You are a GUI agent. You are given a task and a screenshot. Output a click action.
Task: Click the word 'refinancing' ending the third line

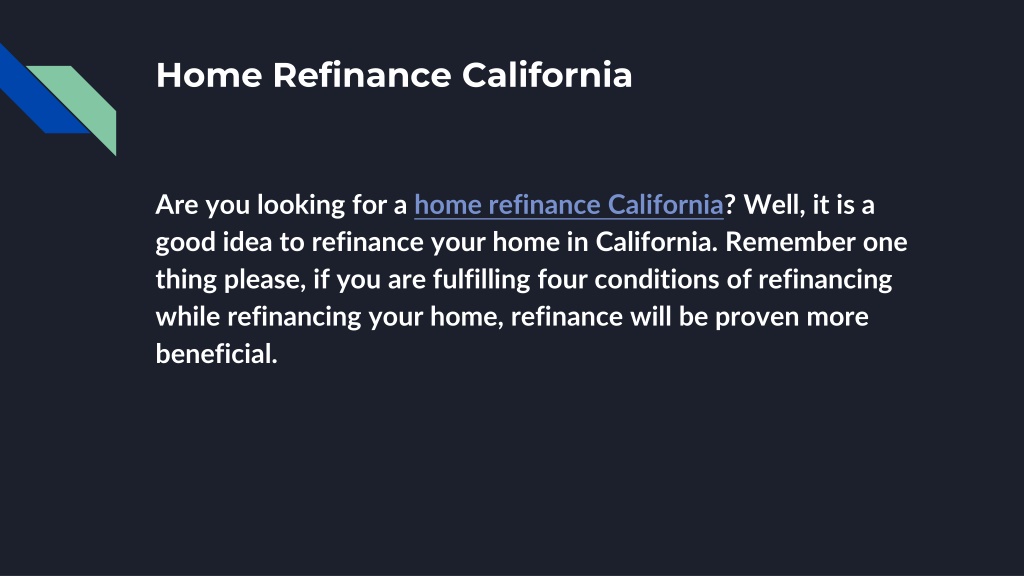[825, 280]
